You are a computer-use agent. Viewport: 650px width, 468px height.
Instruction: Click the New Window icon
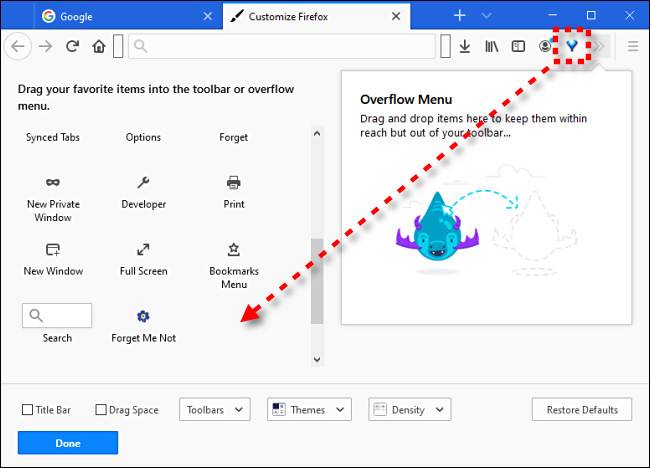coord(53,250)
